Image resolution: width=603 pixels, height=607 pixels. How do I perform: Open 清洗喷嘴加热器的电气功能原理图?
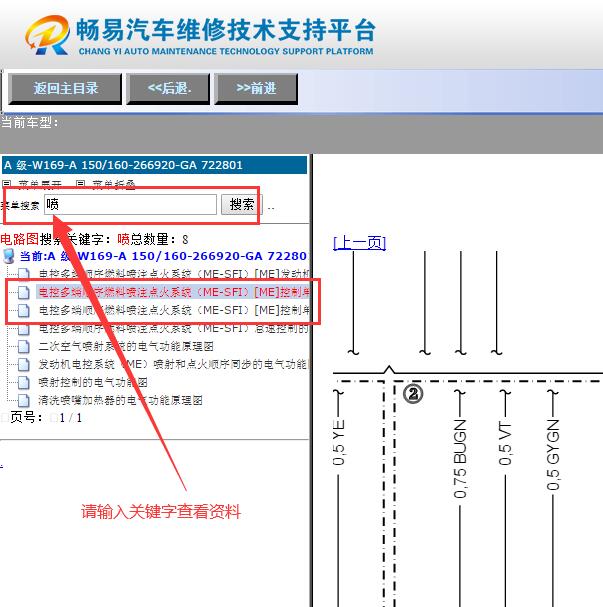click(120, 400)
